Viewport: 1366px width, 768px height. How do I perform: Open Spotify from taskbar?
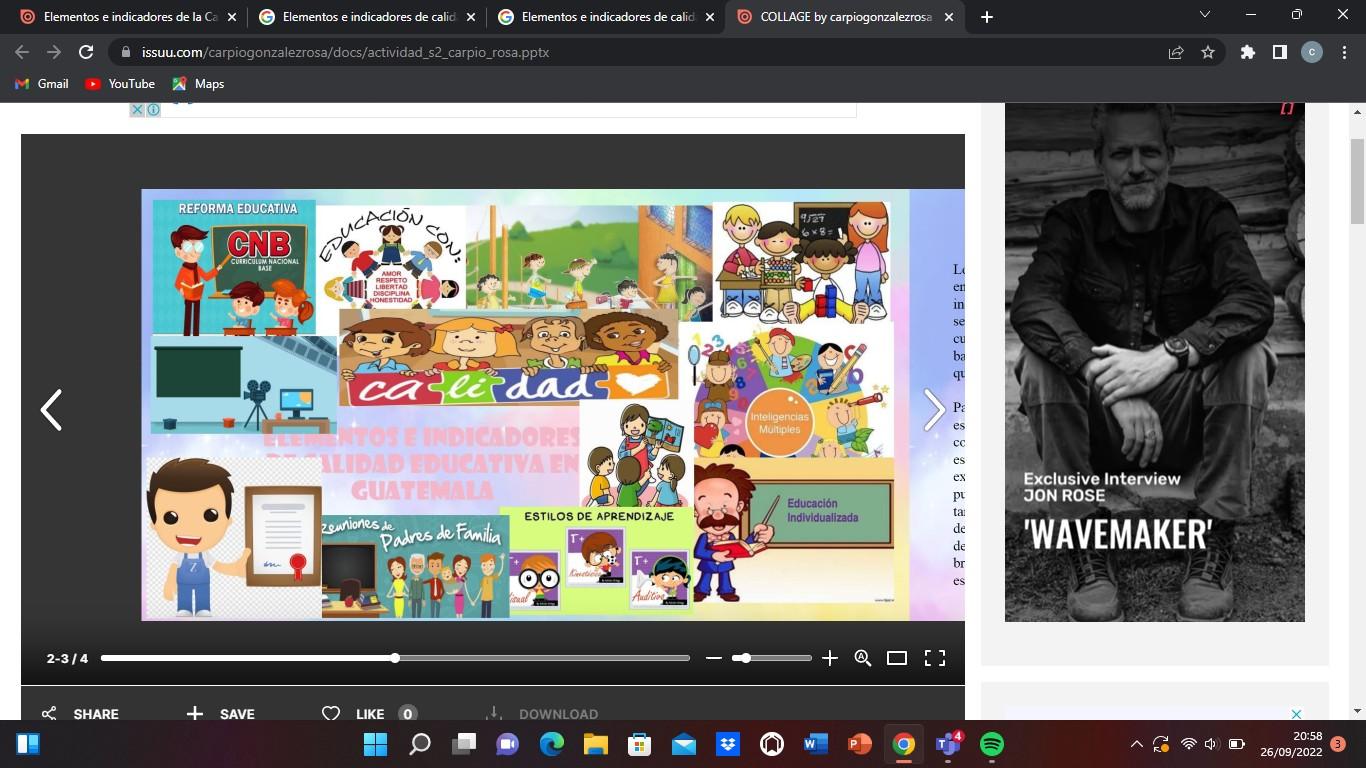pos(992,744)
